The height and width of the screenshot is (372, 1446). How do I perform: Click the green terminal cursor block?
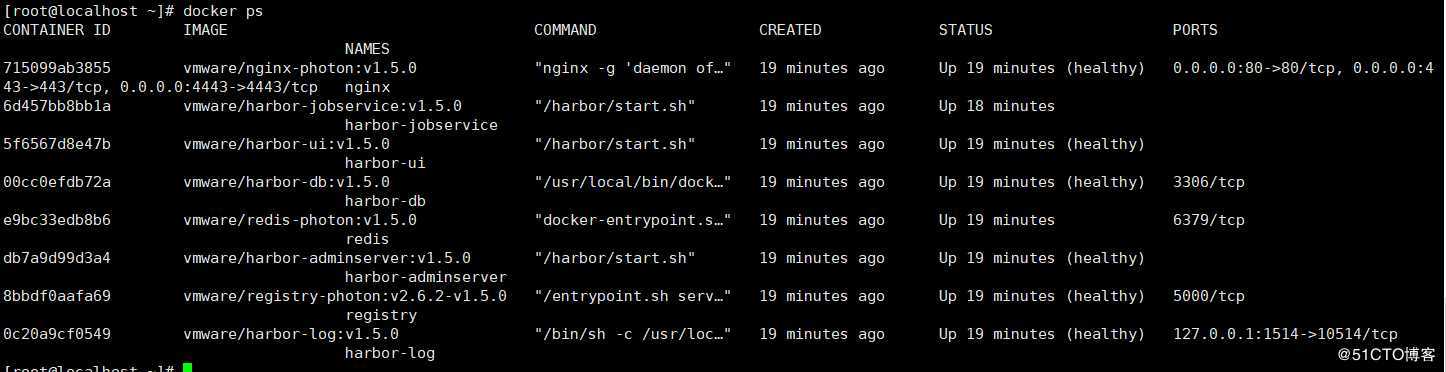[x=187, y=368]
